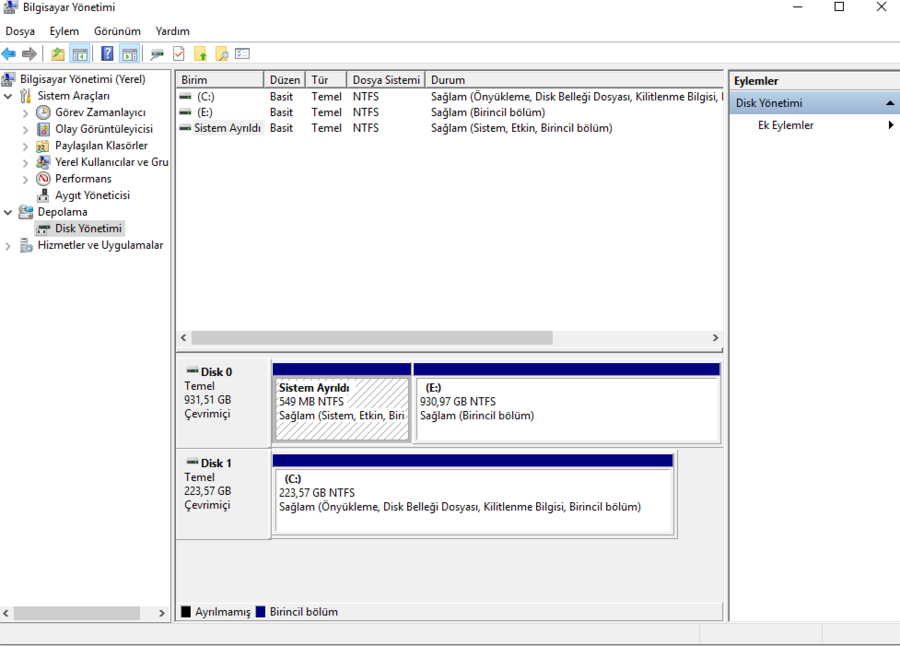Expand the Olay Görüntüleyicisi node

25,130
